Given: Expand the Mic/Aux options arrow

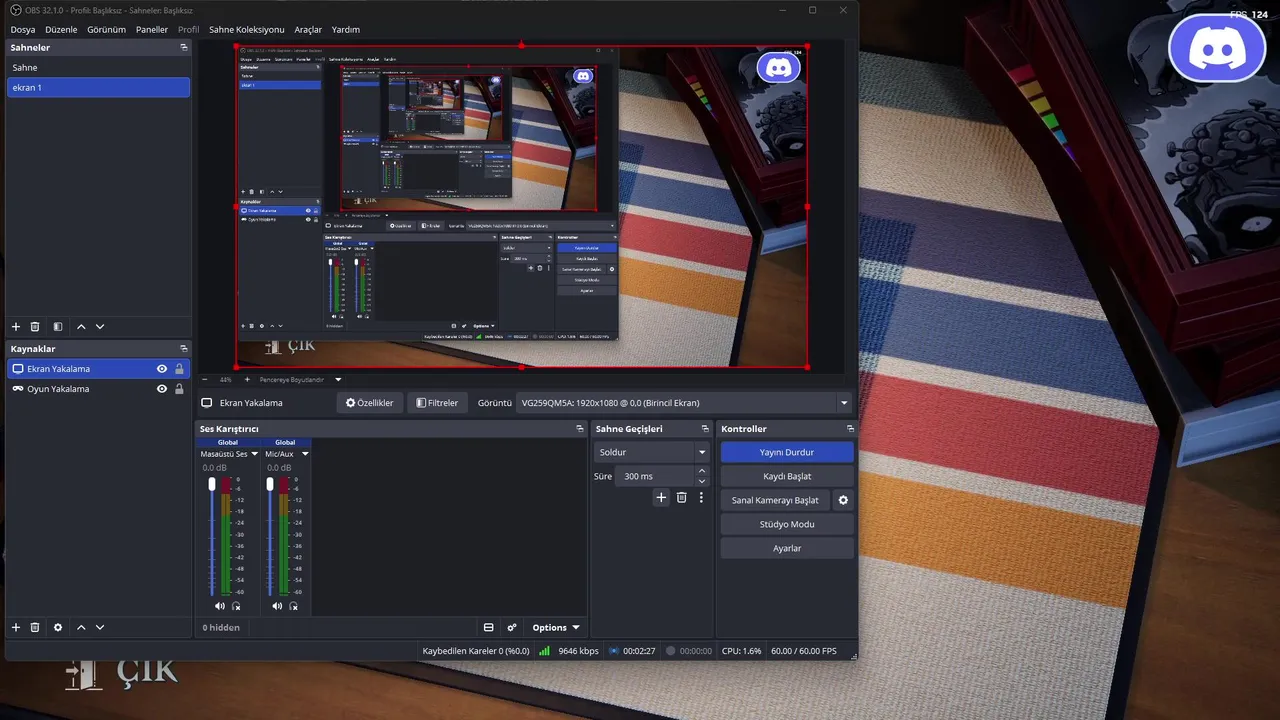Looking at the screenshot, I should coord(305,454).
